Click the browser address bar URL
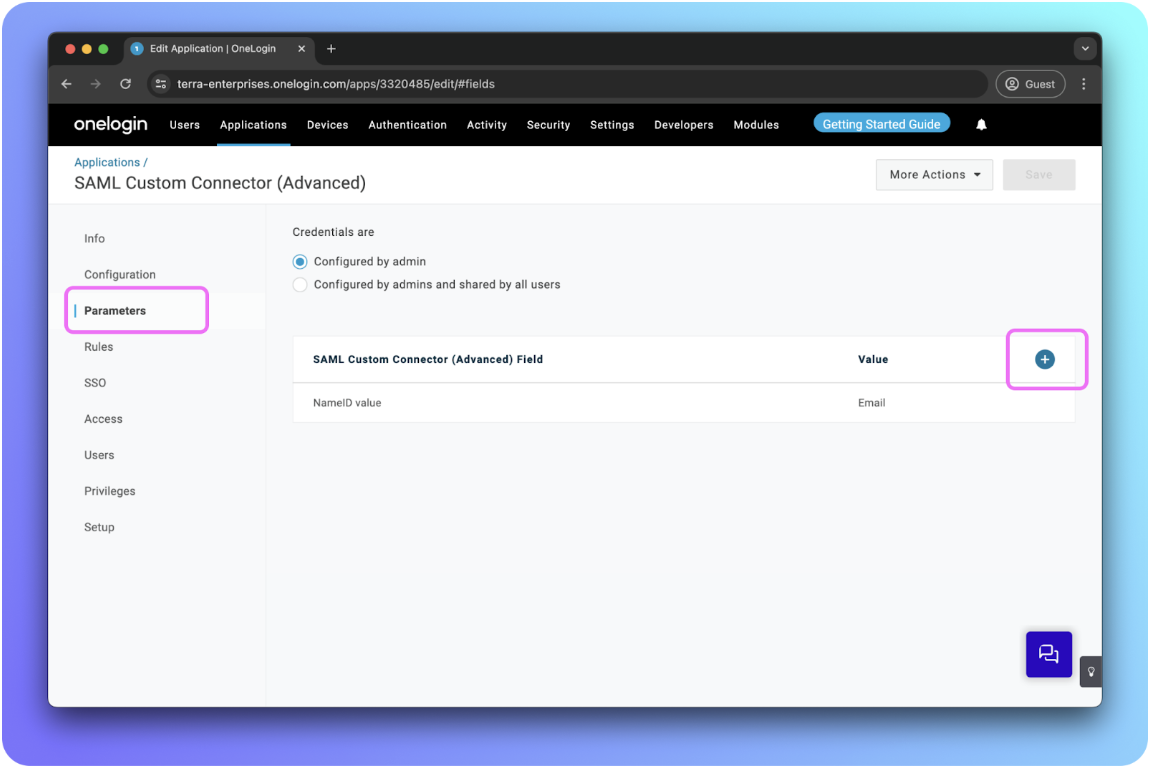The image size is (1152, 768). pyautogui.click(x=336, y=84)
